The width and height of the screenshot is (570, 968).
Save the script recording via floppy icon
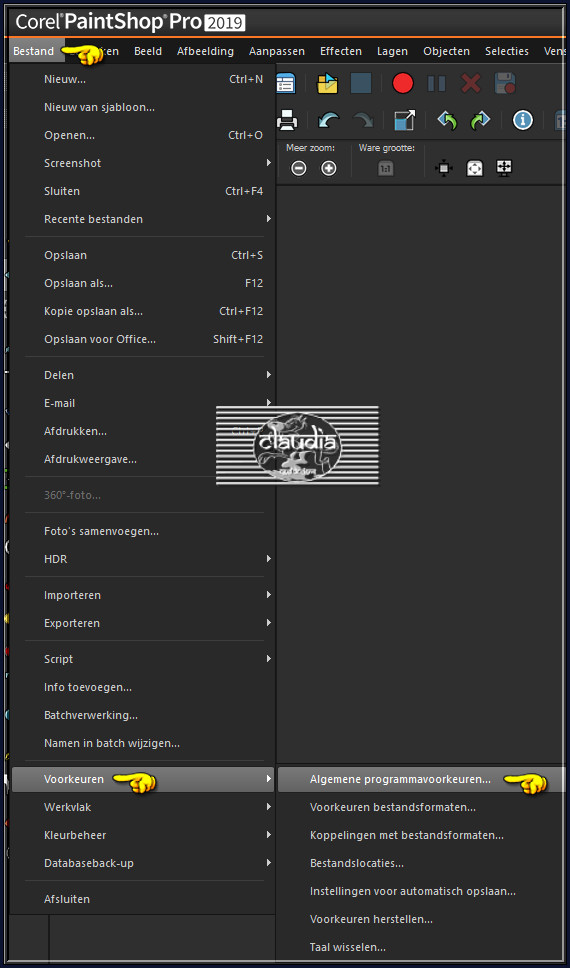(x=505, y=83)
